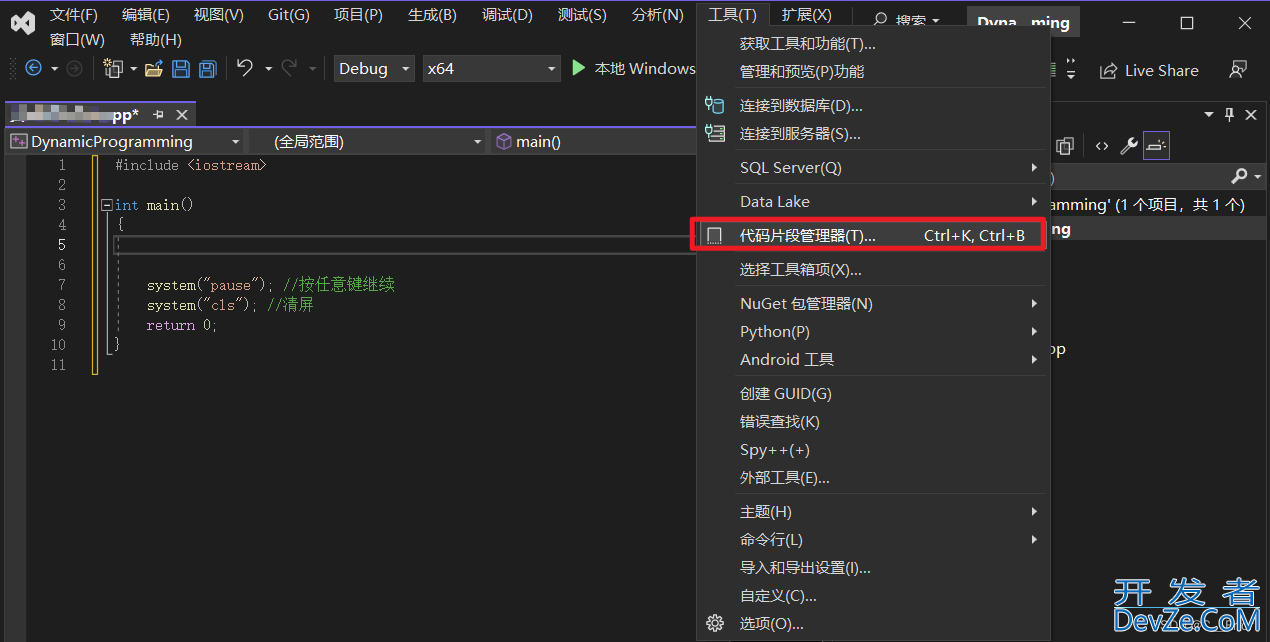Toggle the Preview Selected Items icon
This screenshot has width=1270, height=642.
[x=1156, y=146]
